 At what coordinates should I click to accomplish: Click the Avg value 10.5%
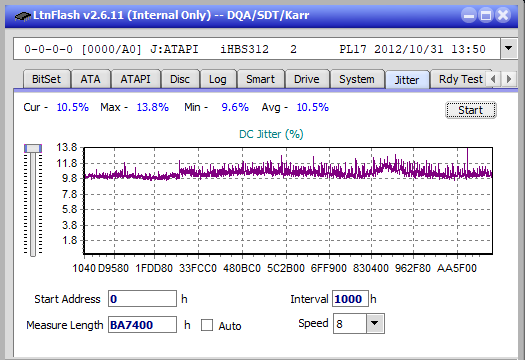point(313,107)
